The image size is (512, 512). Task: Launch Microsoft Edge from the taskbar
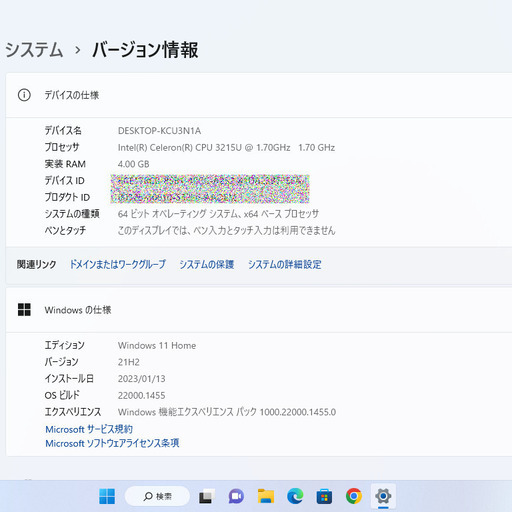pyautogui.click(x=295, y=496)
